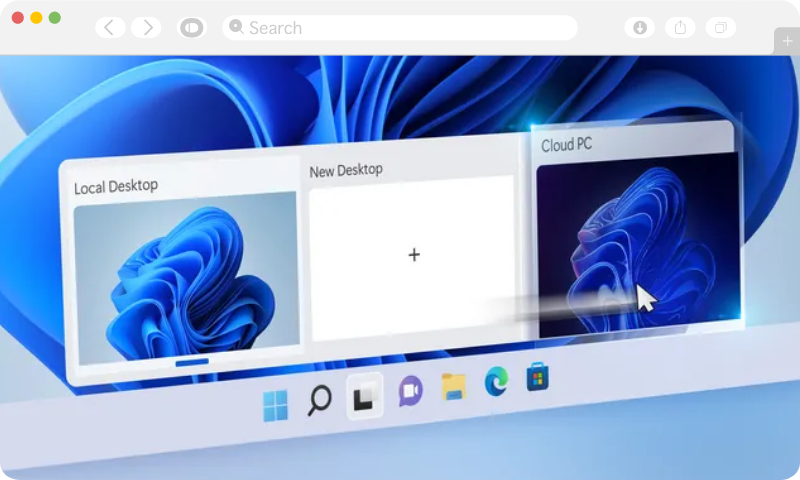Open the Microsoft Store taskbar icon
The image size is (800, 480).
pos(538,377)
